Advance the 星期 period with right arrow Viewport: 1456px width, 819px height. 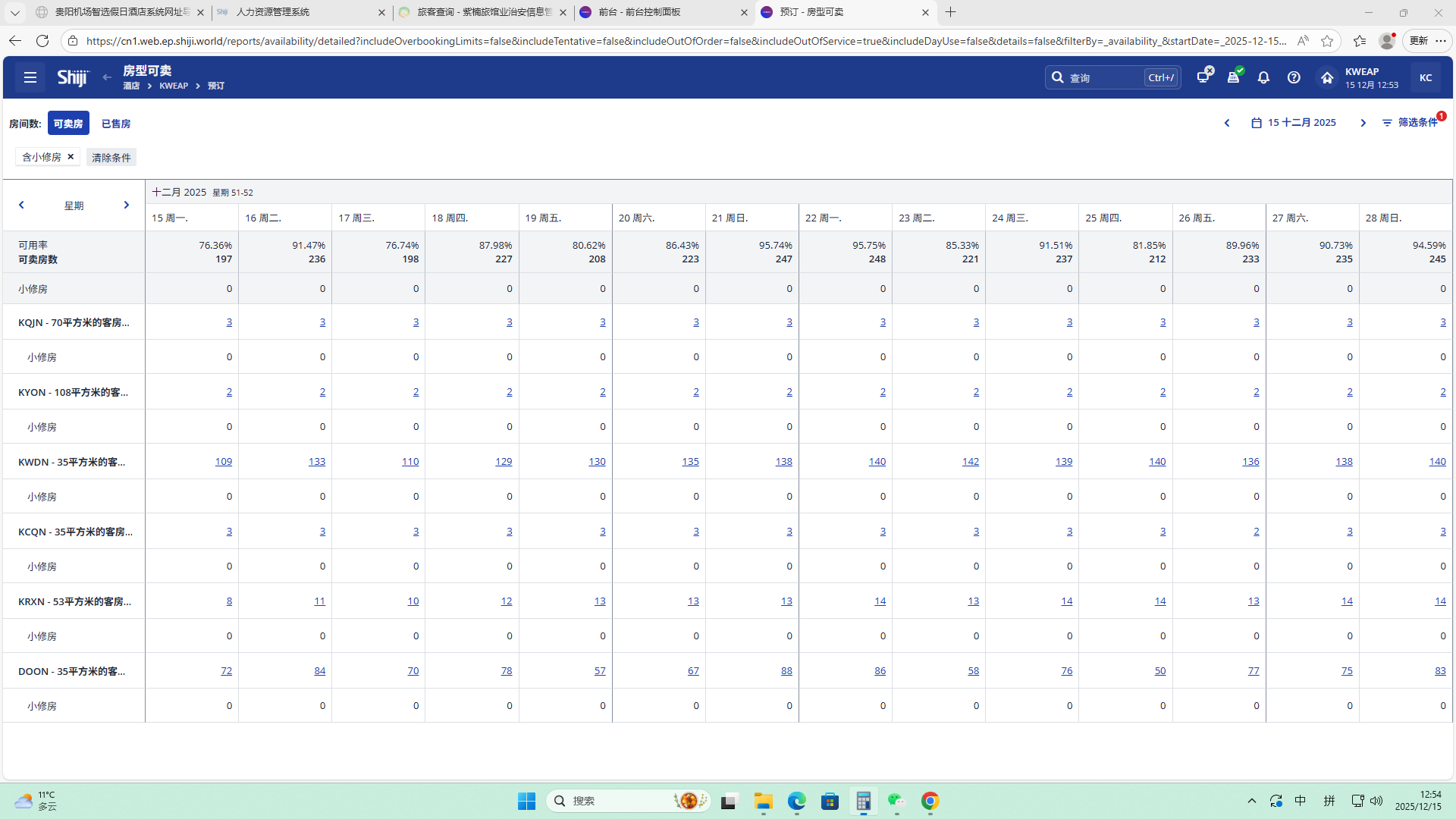tap(126, 205)
